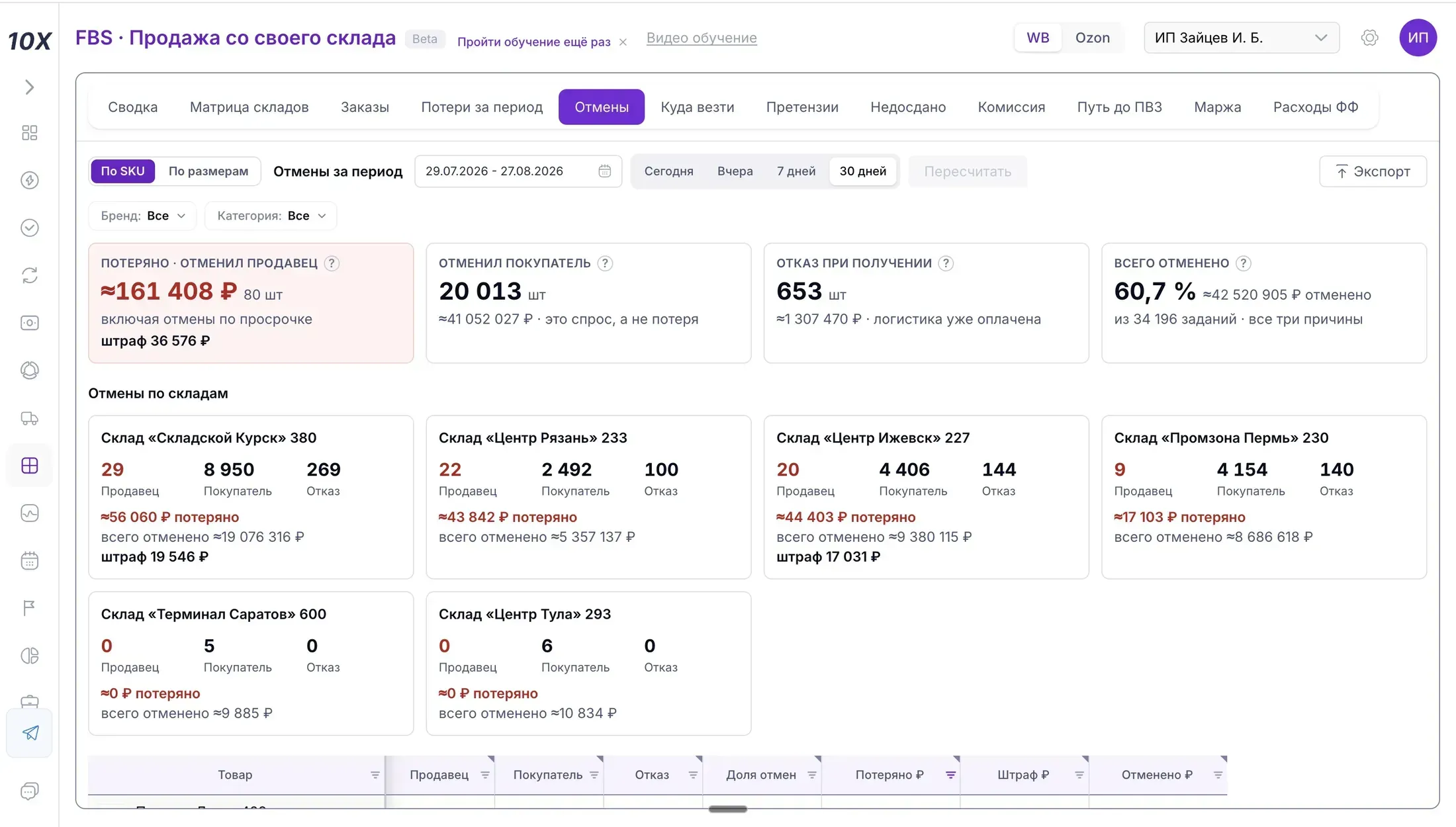Show help for Отменил покупатель card
The image size is (1456, 827).
pyautogui.click(x=605, y=263)
